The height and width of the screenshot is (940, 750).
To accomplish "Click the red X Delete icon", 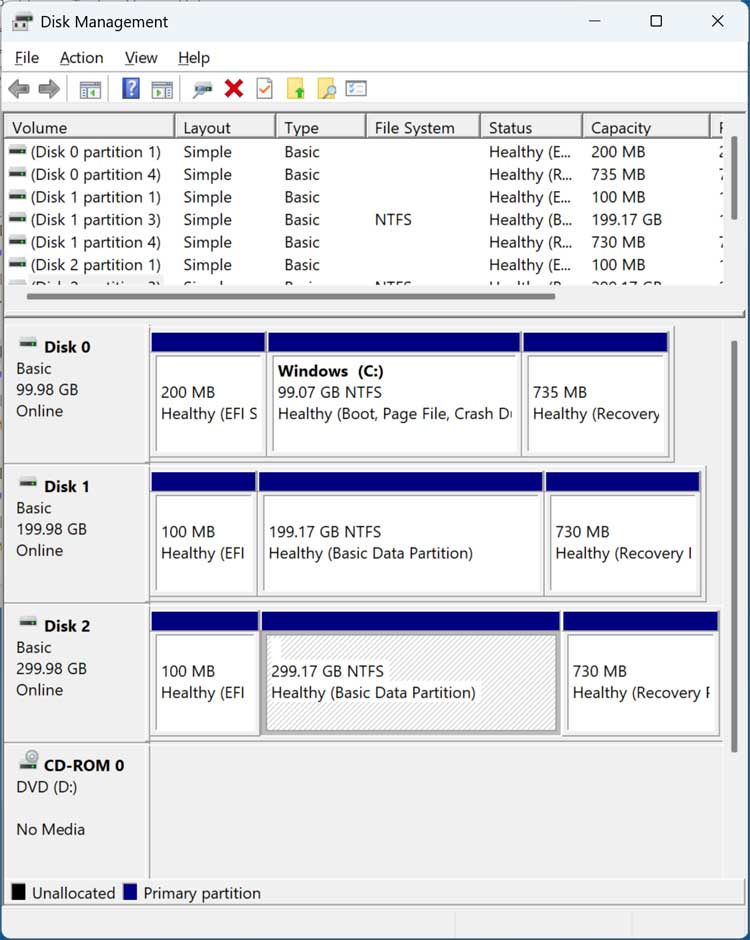I will pos(234,89).
